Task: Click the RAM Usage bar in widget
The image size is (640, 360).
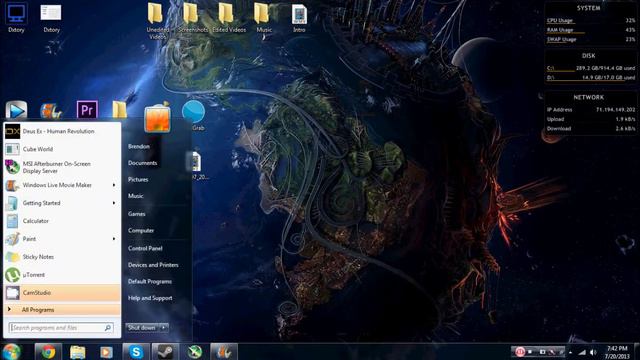Action: [566, 33]
